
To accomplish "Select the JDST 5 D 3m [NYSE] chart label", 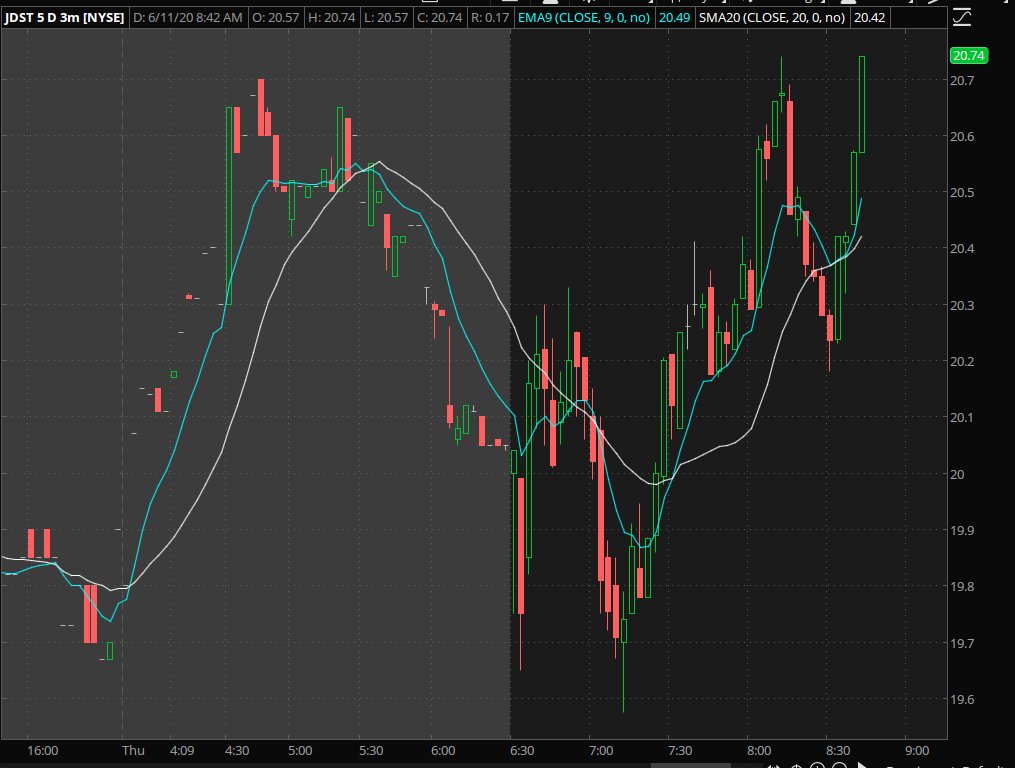I will (x=64, y=17).
